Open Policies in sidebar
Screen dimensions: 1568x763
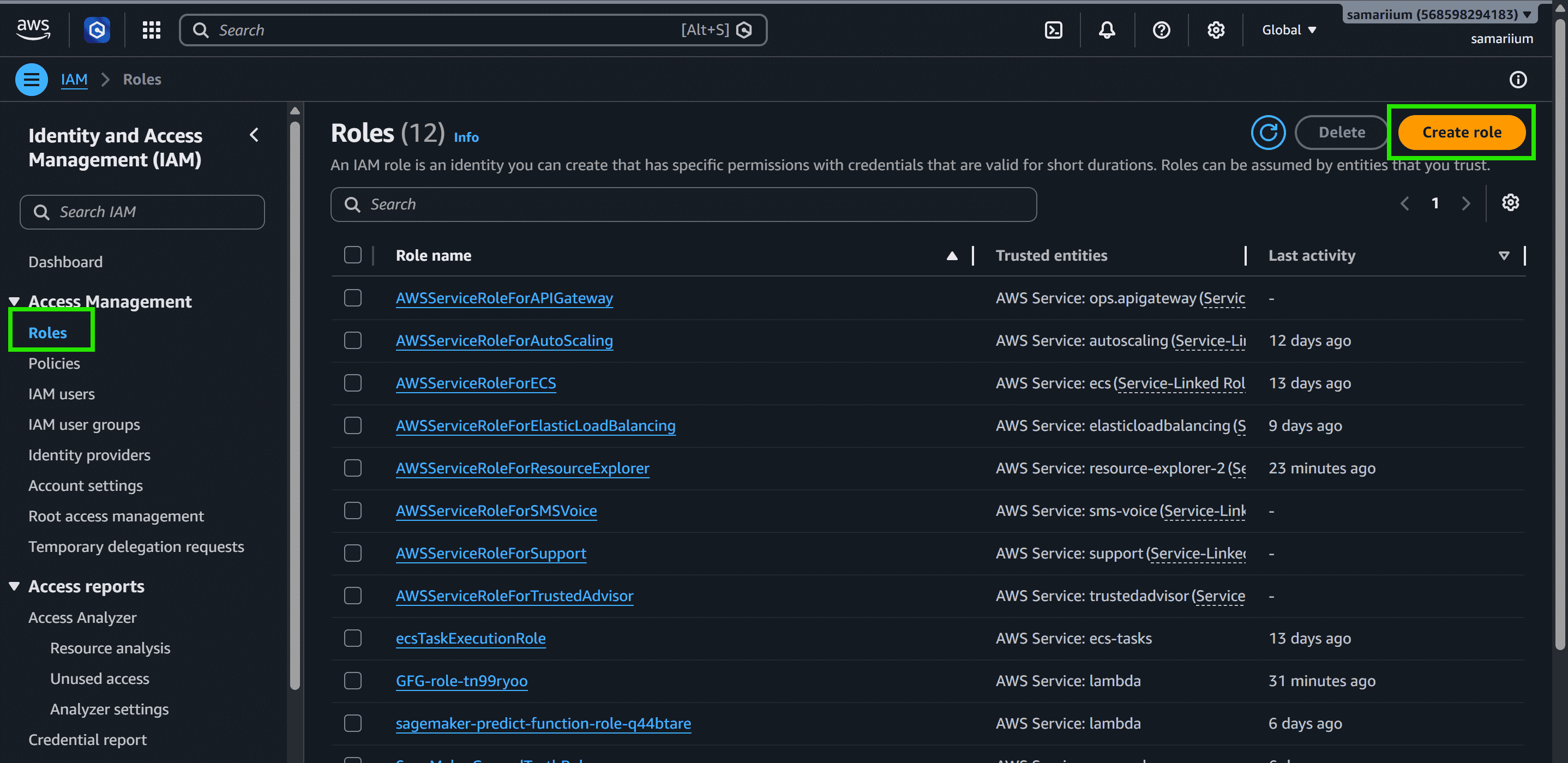tap(54, 363)
